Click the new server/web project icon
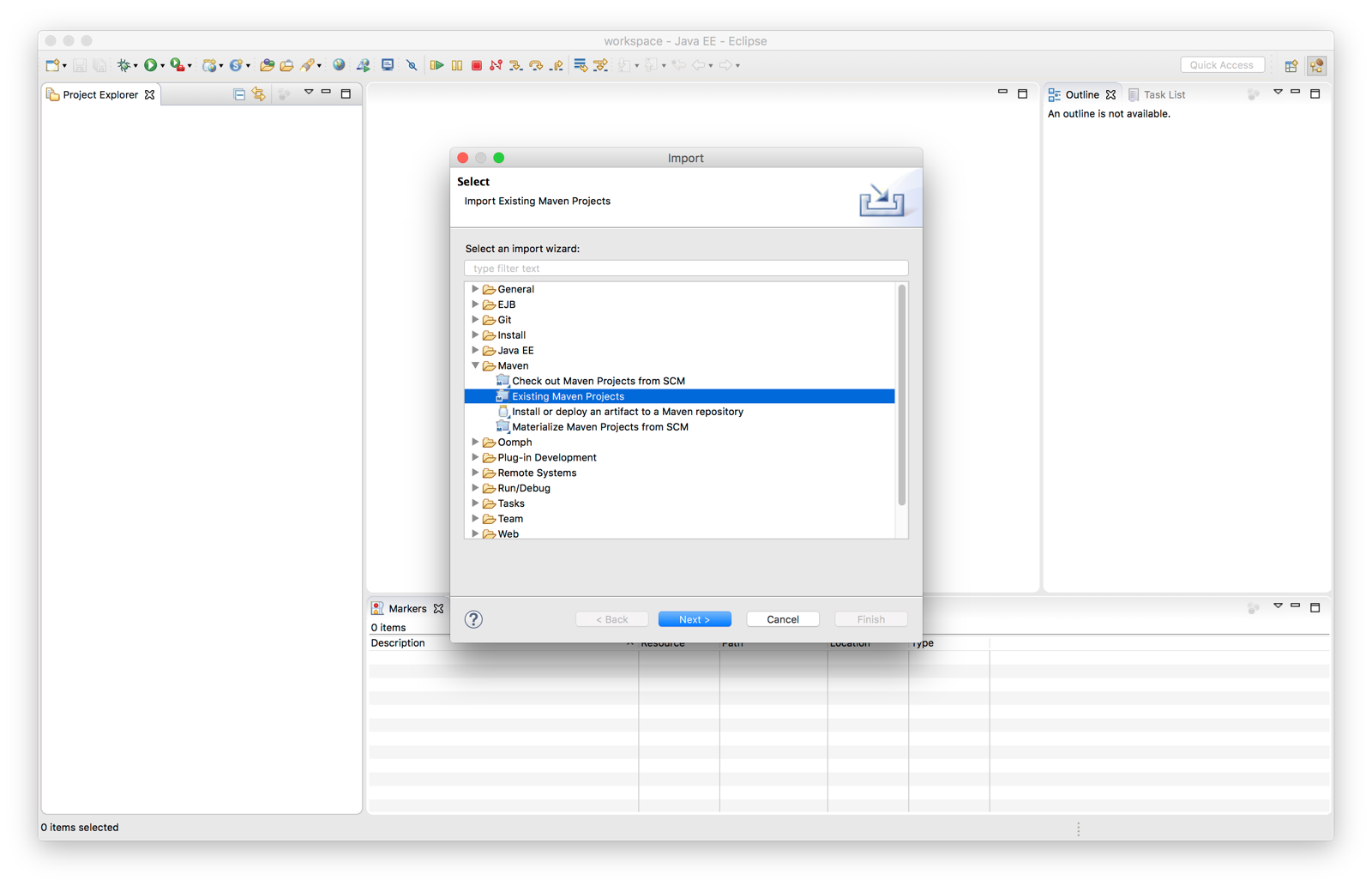The width and height of the screenshot is (1372, 886). pyautogui.click(x=208, y=65)
